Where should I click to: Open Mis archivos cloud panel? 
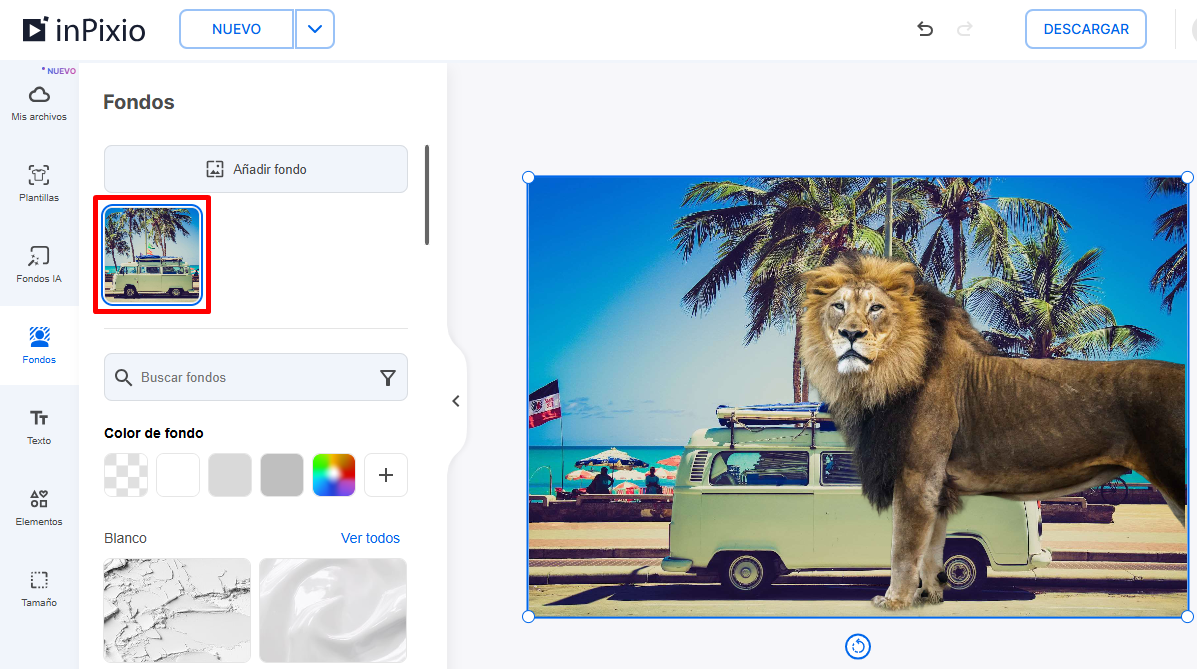[39, 103]
